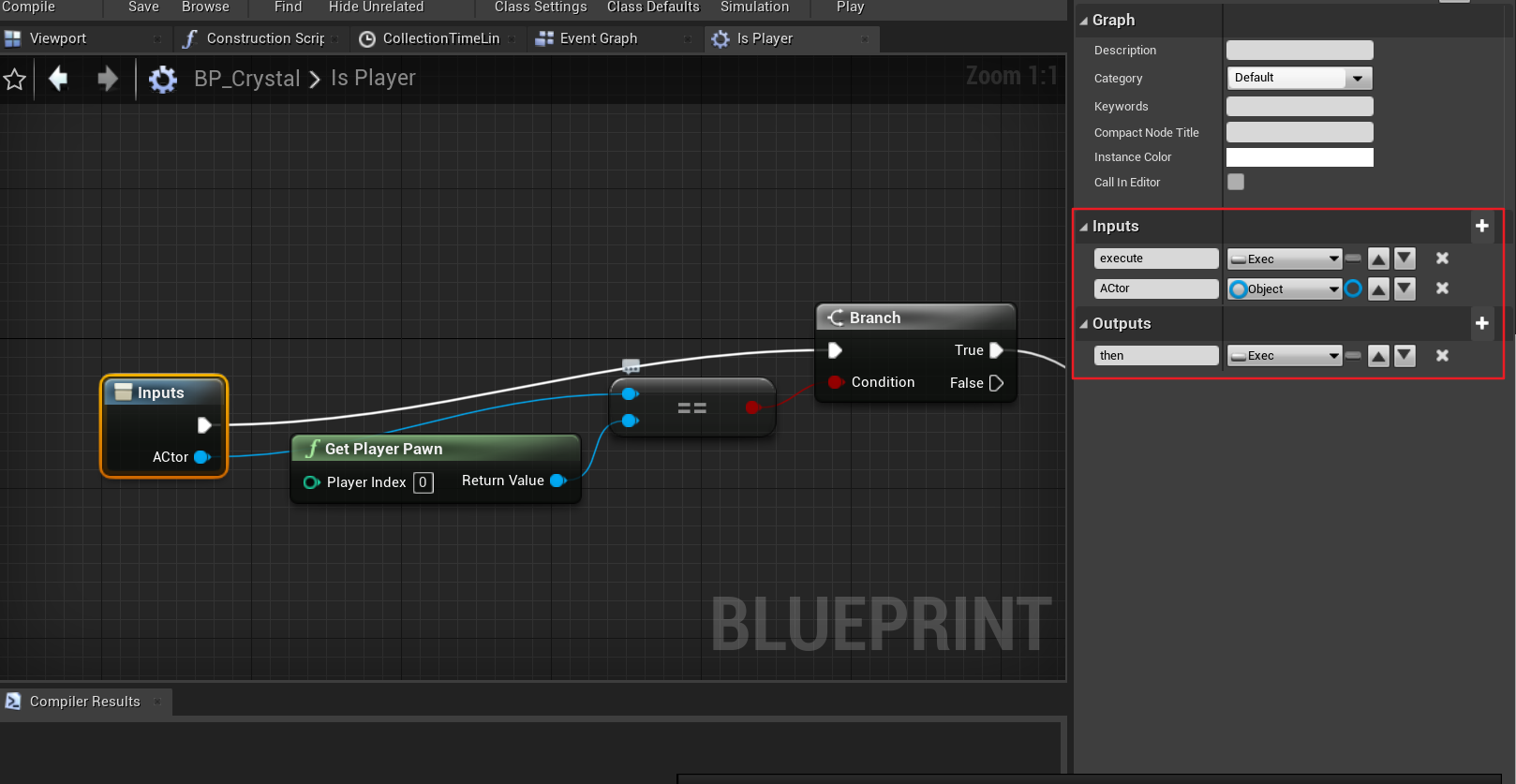Click the Construction Script function icon
Screen dimensions: 1516x784
[x=189, y=38]
